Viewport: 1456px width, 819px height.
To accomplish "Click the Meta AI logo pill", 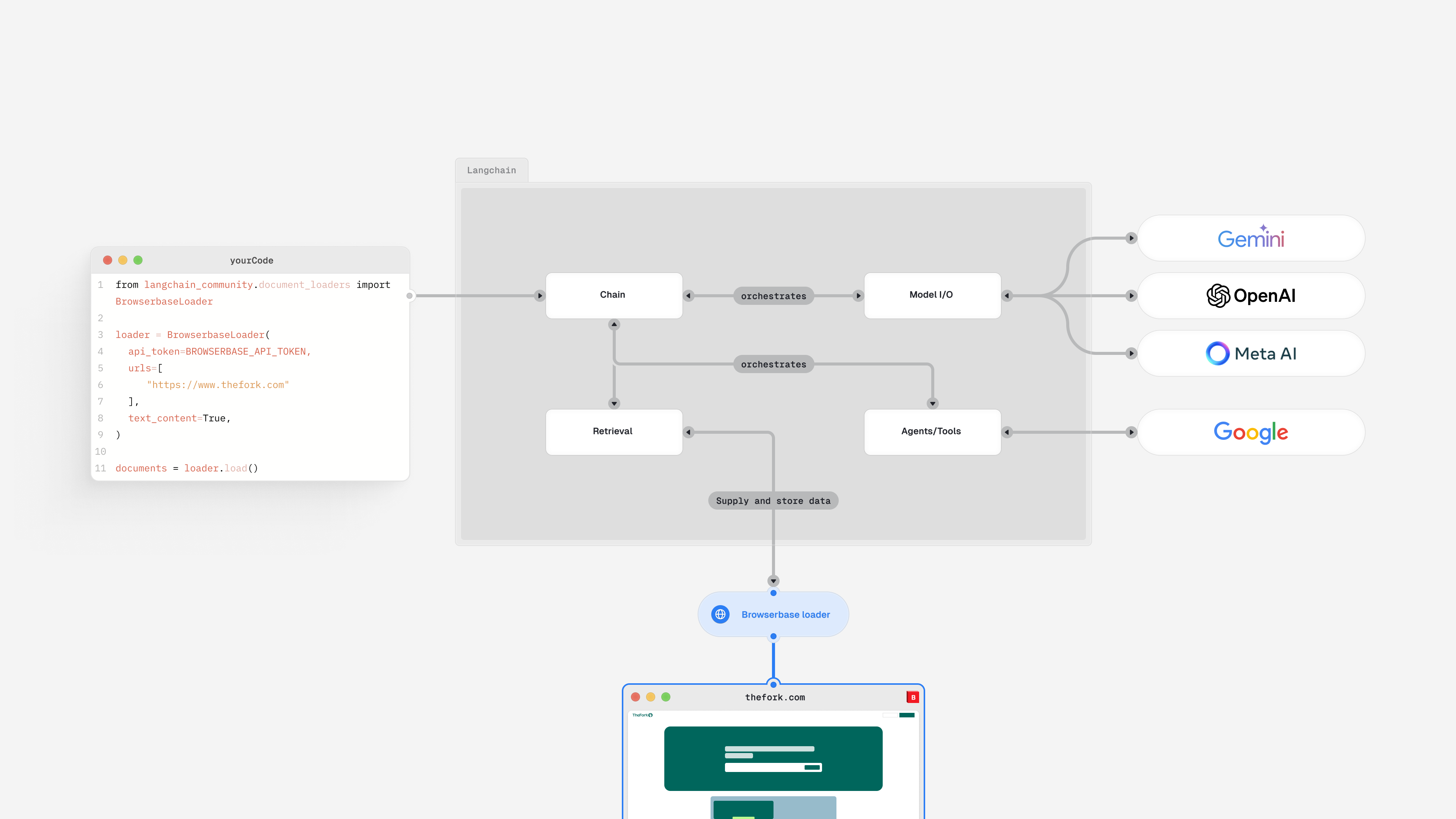I will click(1250, 353).
